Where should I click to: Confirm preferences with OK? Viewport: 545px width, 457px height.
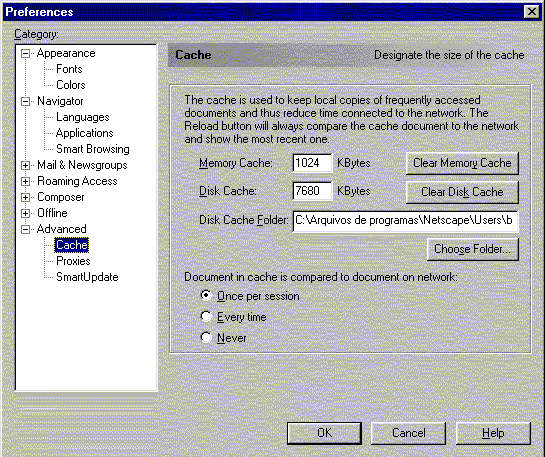coord(324,433)
